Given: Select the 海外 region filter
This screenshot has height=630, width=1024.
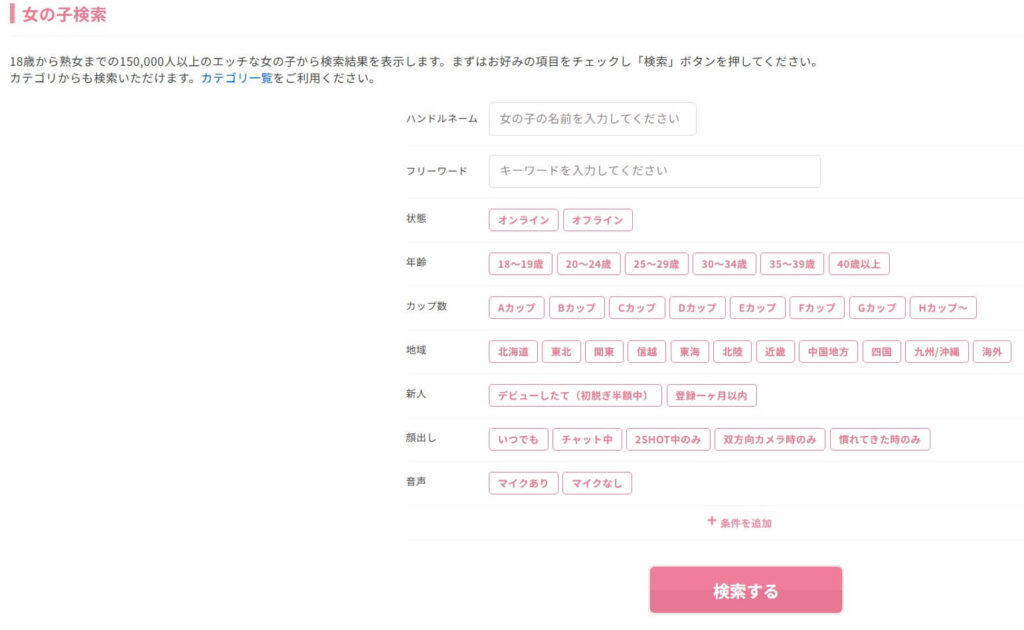Looking at the screenshot, I should pyautogui.click(x=992, y=352).
